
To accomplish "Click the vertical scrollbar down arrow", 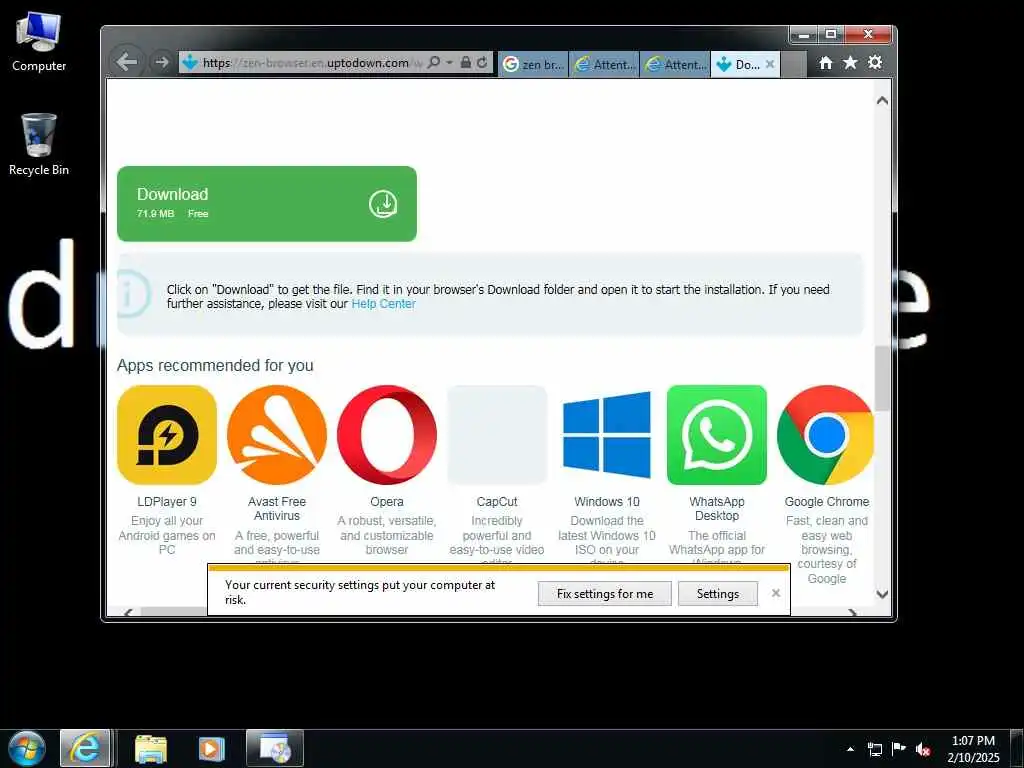I will coord(882,594).
